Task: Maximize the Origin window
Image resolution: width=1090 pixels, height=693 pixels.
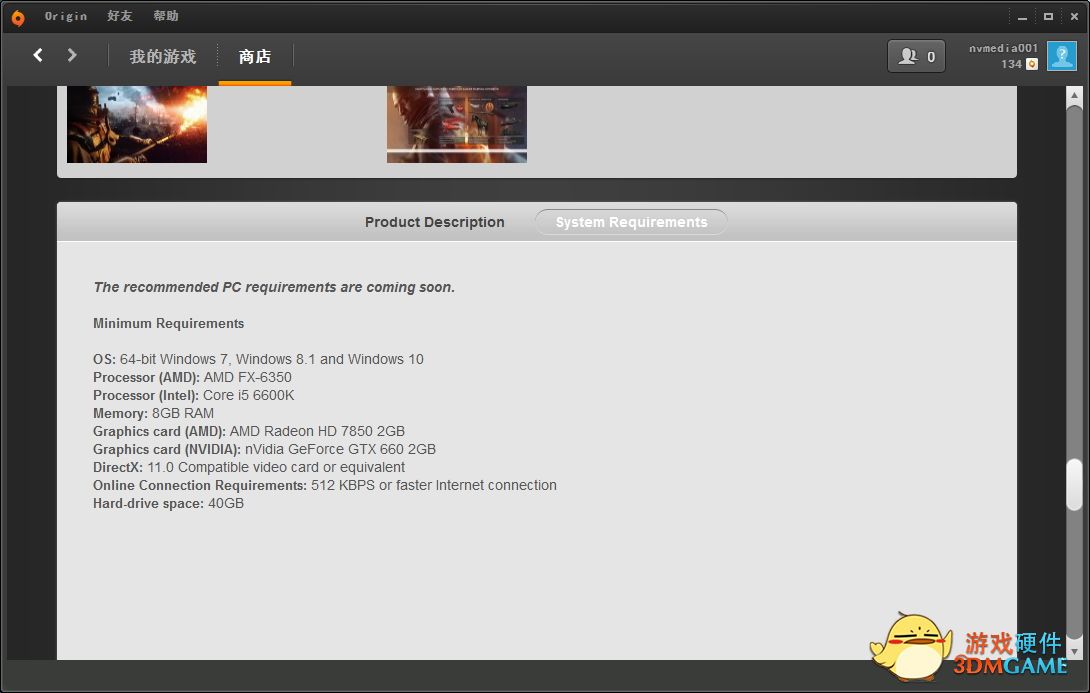Action: [x=1048, y=16]
